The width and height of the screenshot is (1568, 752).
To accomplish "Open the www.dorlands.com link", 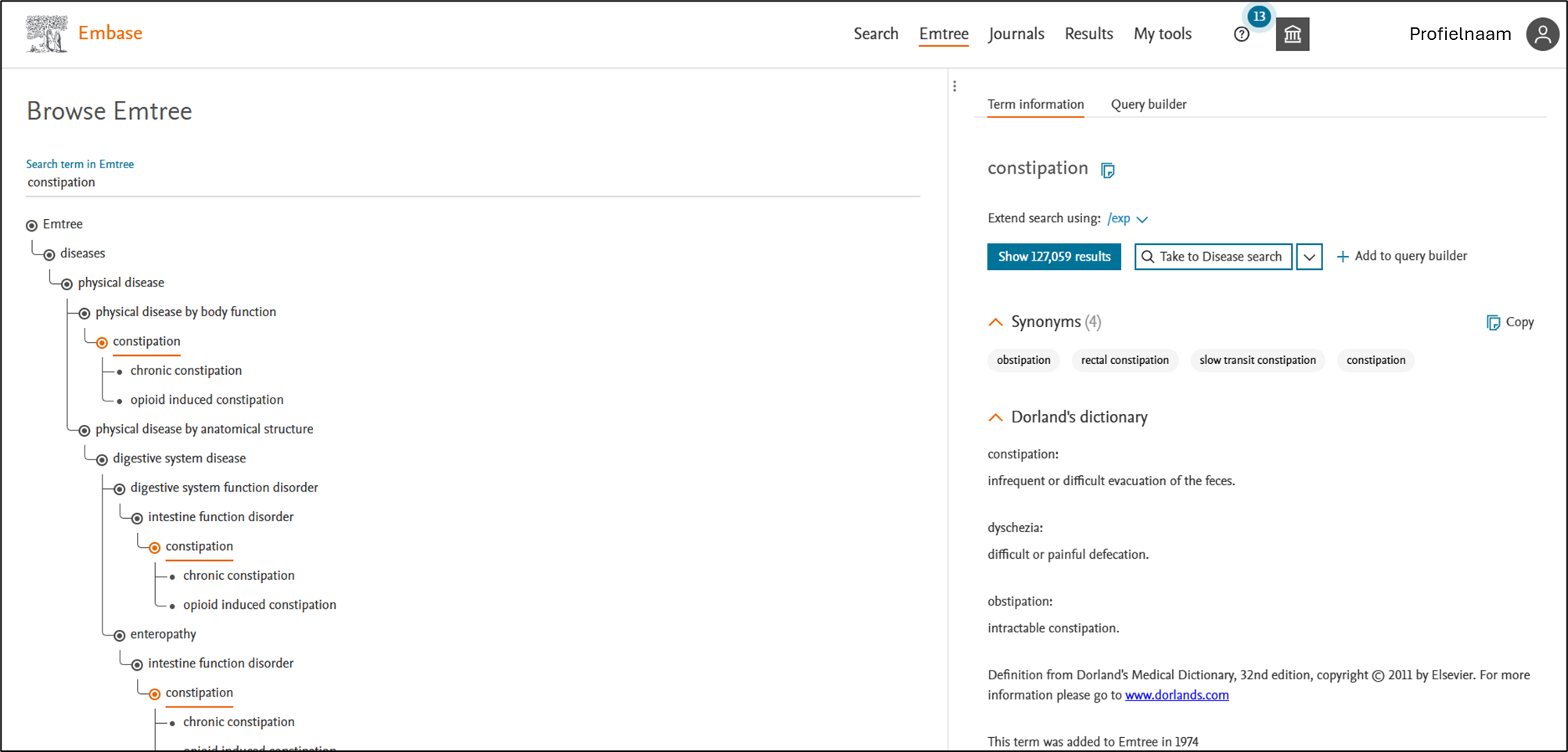I will [1176, 695].
